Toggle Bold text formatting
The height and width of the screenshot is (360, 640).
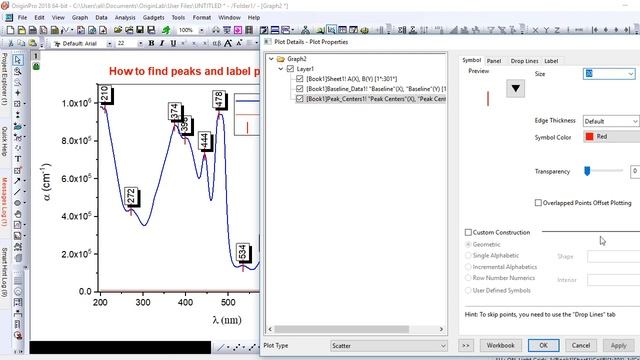[151, 43]
